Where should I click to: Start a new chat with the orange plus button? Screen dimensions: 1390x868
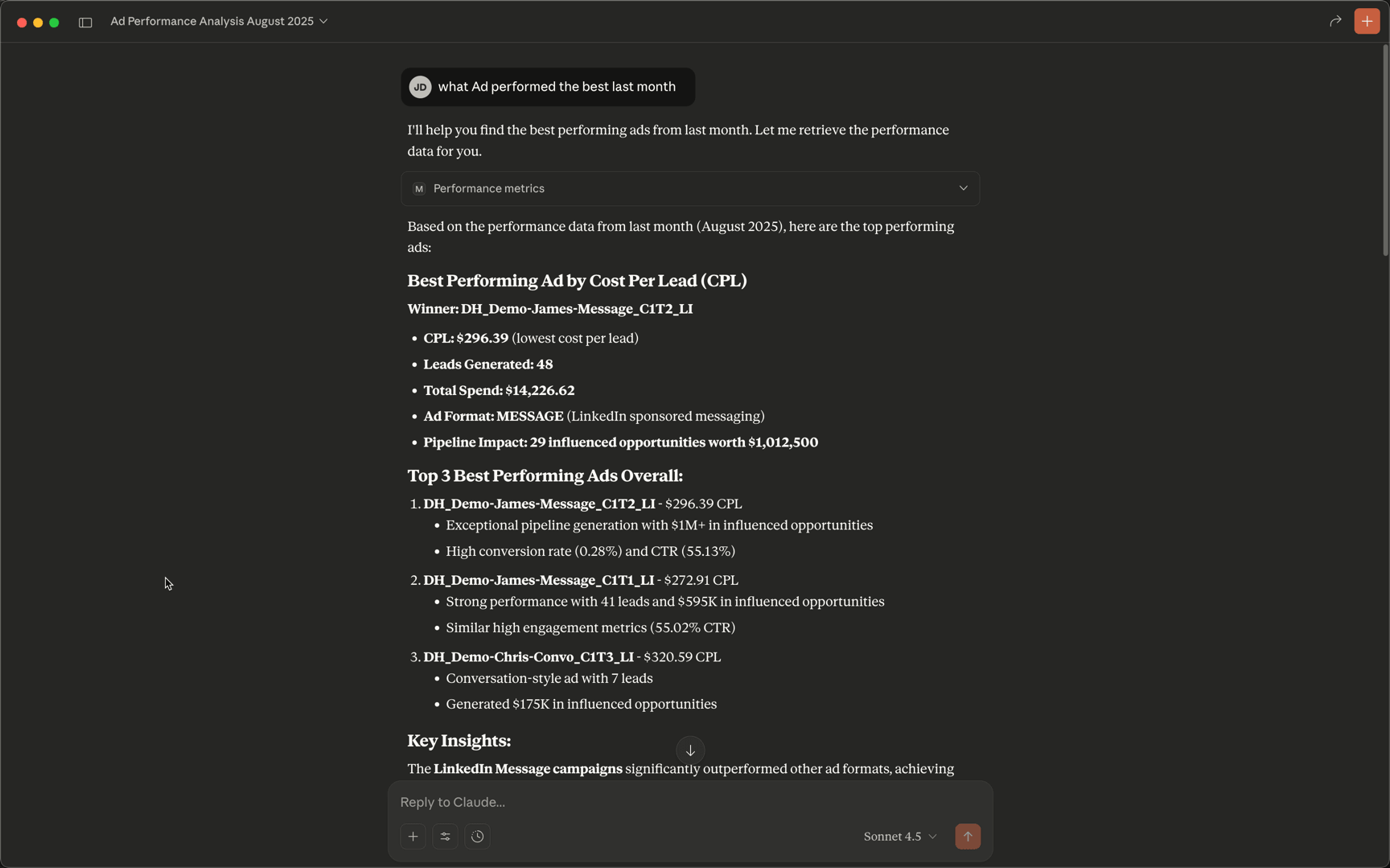1366,21
